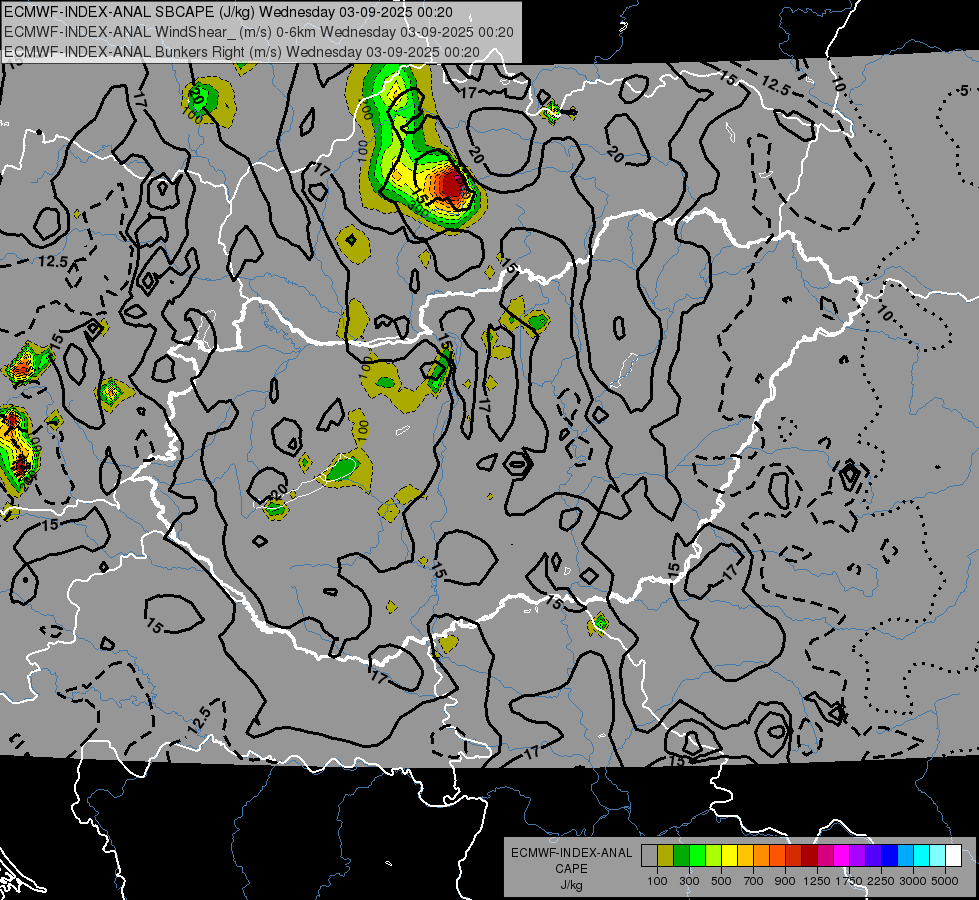The width and height of the screenshot is (979, 900).
Task: Click the 300 legend value label
Action: pyautogui.click(x=689, y=881)
